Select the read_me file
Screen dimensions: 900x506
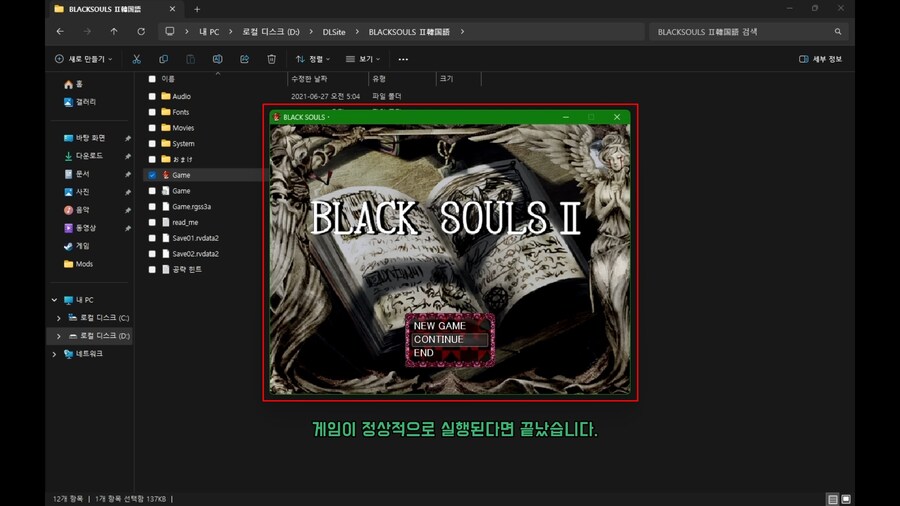click(180, 222)
